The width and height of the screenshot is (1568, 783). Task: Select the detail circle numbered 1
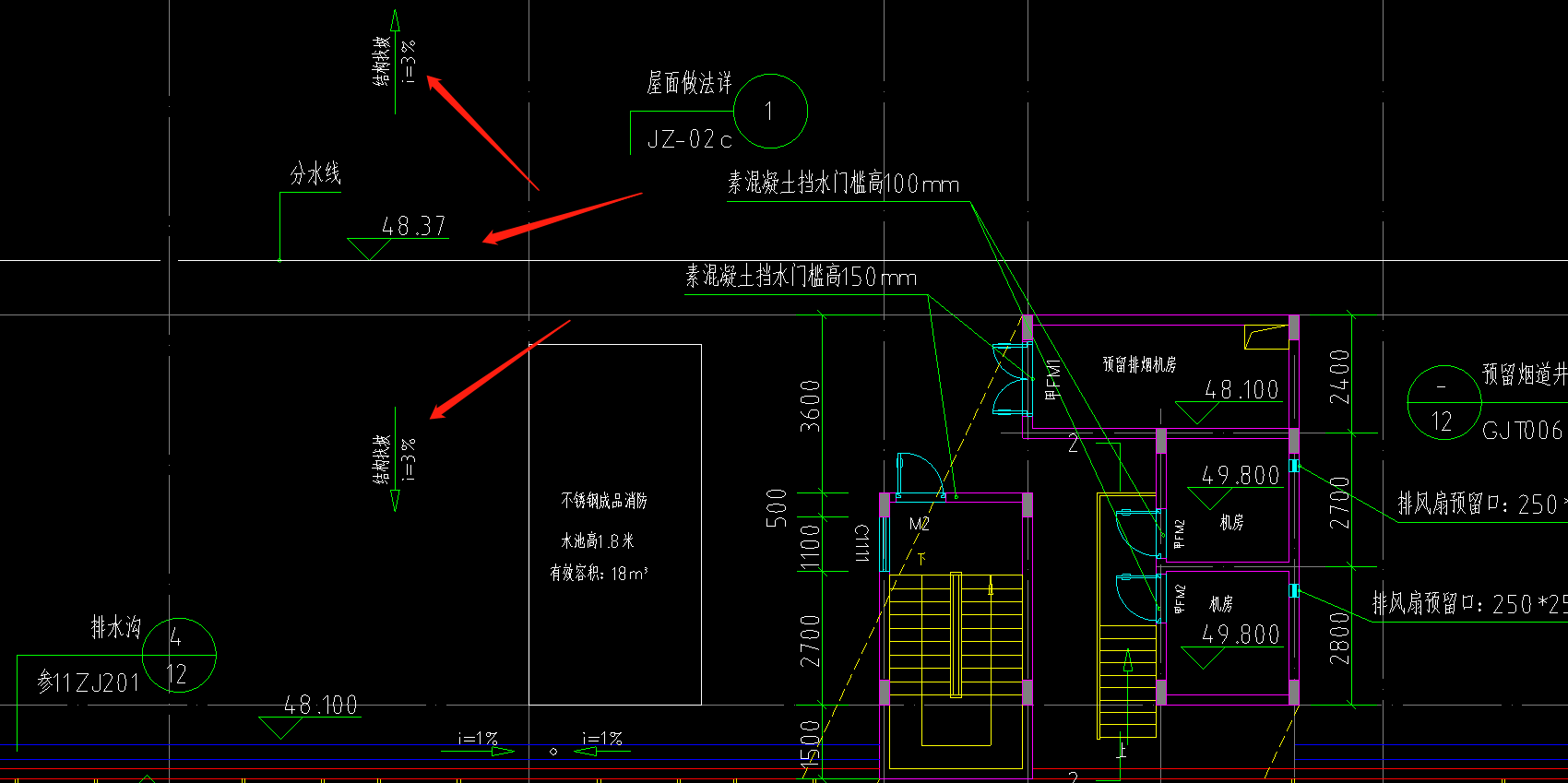(x=770, y=112)
